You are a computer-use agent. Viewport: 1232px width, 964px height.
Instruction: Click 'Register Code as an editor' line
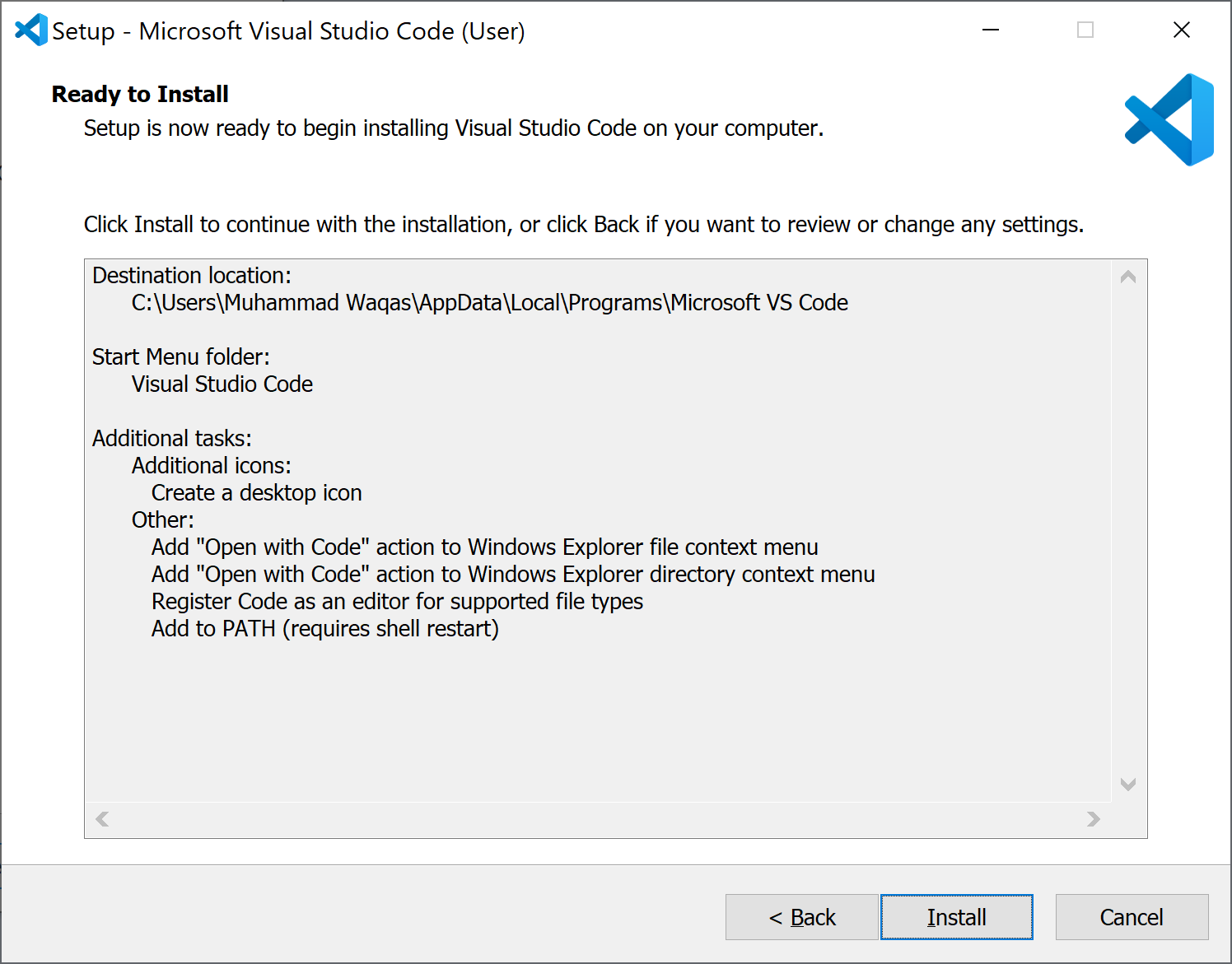click(x=398, y=602)
